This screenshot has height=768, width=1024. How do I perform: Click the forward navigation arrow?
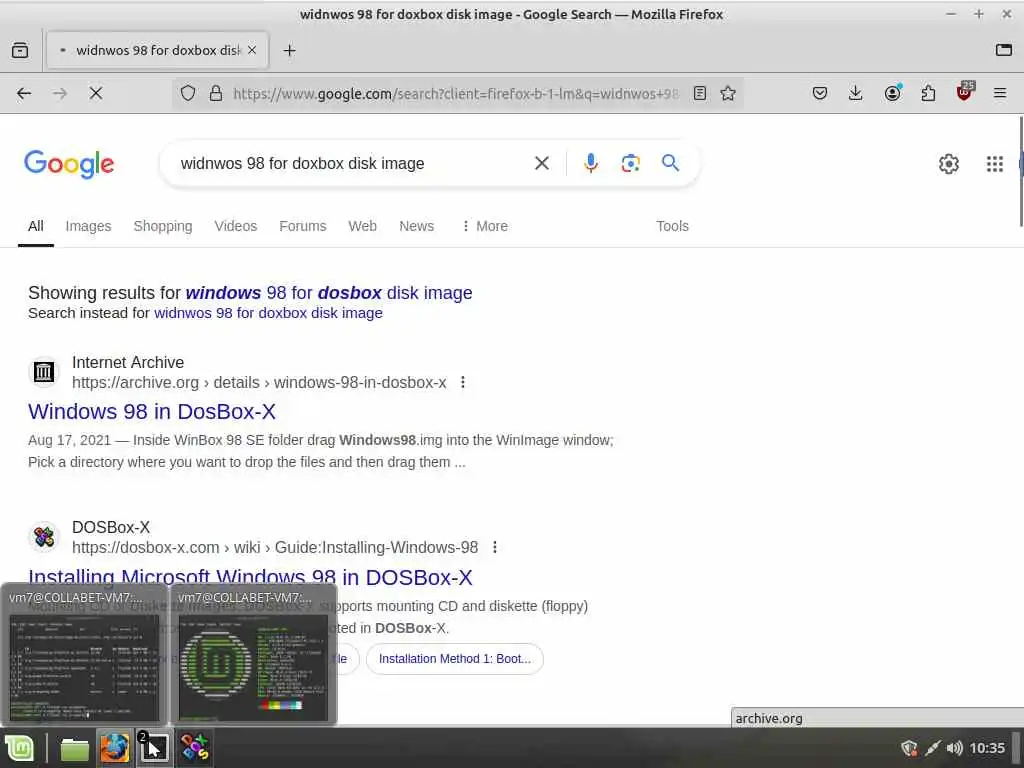click(60, 93)
